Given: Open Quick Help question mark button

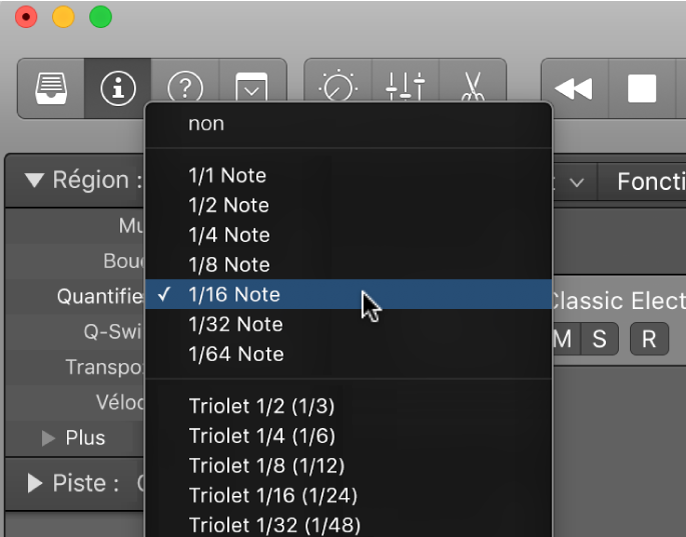Looking at the screenshot, I should click(x=185, y=87).
